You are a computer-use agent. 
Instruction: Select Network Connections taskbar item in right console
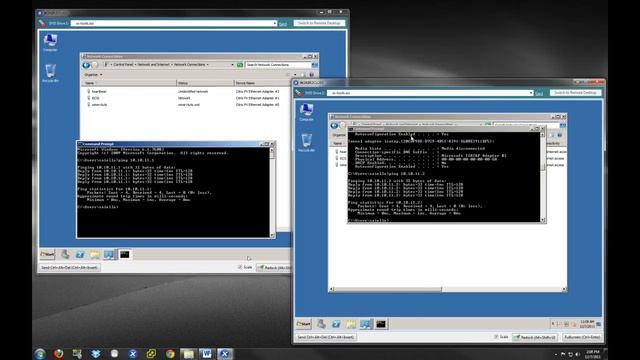tap(366, 324)
